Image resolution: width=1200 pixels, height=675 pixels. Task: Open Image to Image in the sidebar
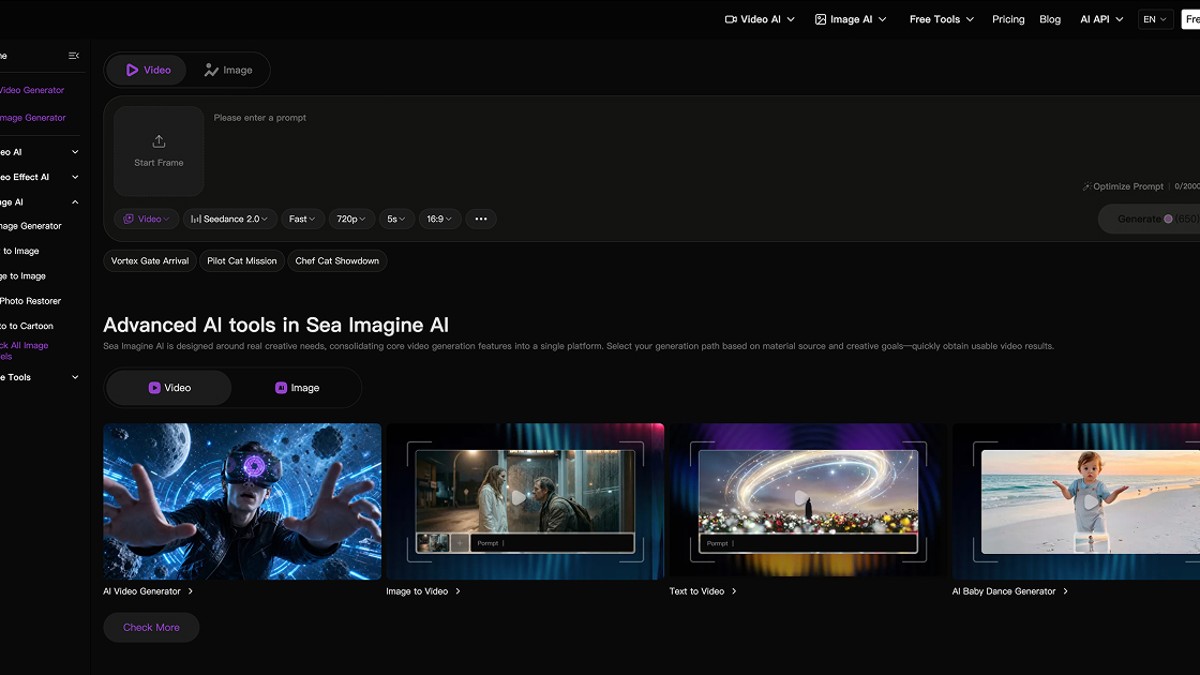pyautogui.click(x=23, y=276)
